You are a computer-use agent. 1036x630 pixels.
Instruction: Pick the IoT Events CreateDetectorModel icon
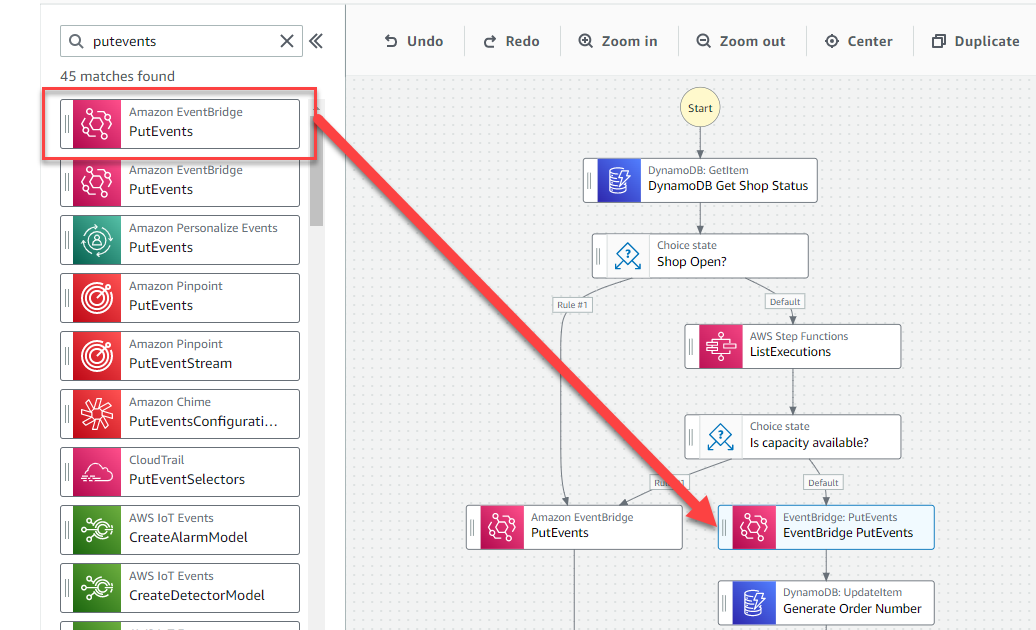coord(96,588)
